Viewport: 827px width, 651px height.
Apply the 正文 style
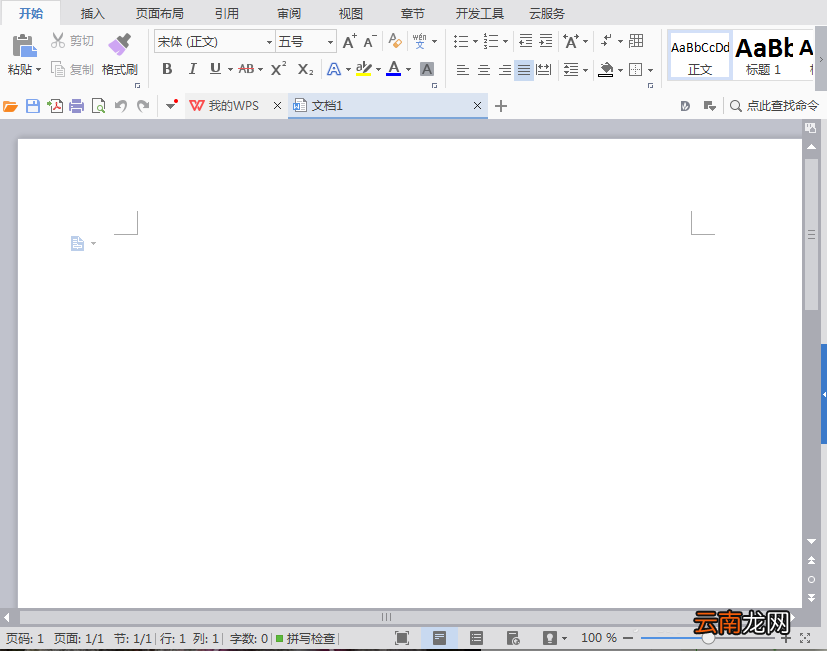click(700, 55)
